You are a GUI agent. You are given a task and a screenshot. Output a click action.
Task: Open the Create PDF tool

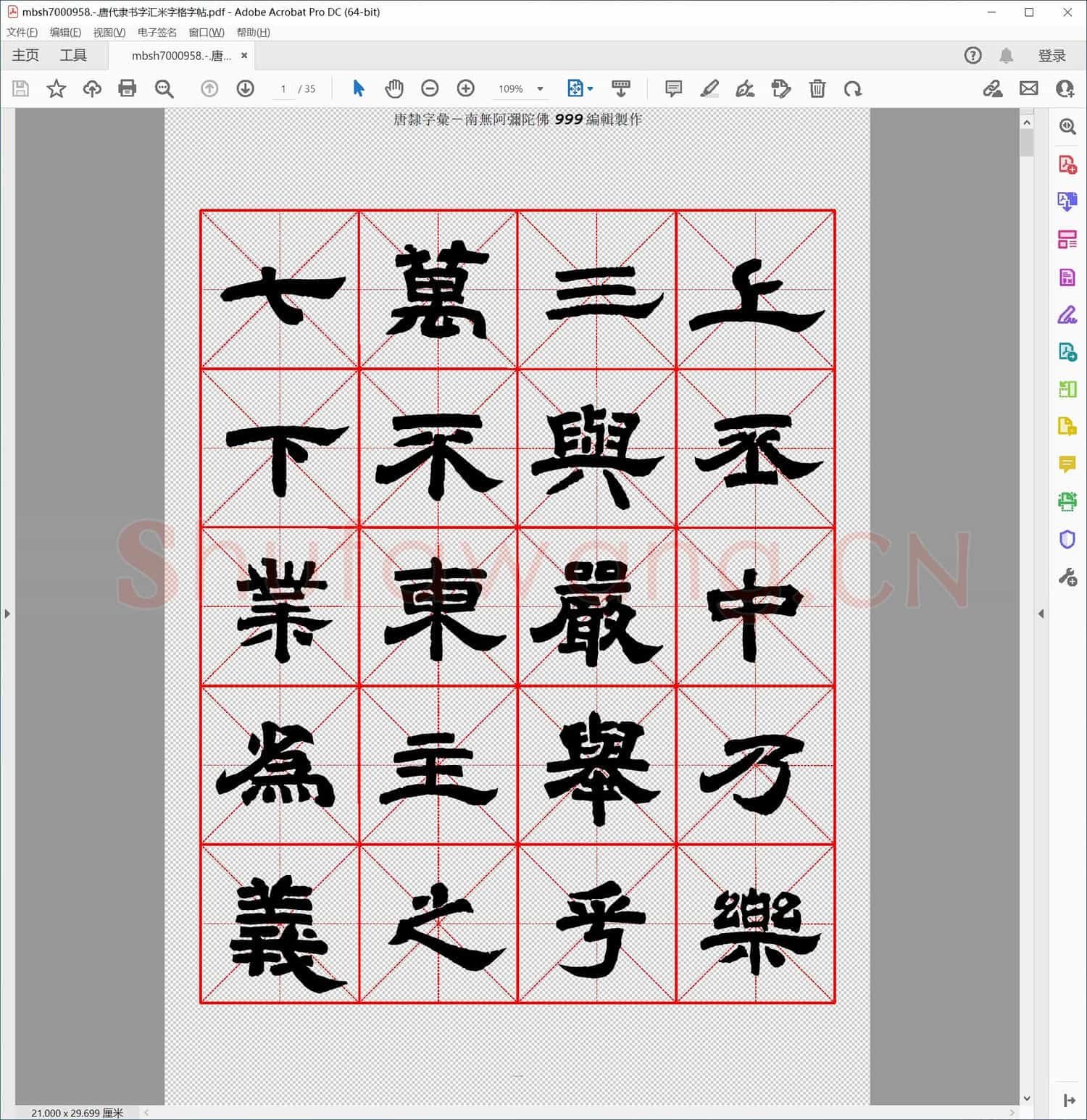[x=1067, y=165]
